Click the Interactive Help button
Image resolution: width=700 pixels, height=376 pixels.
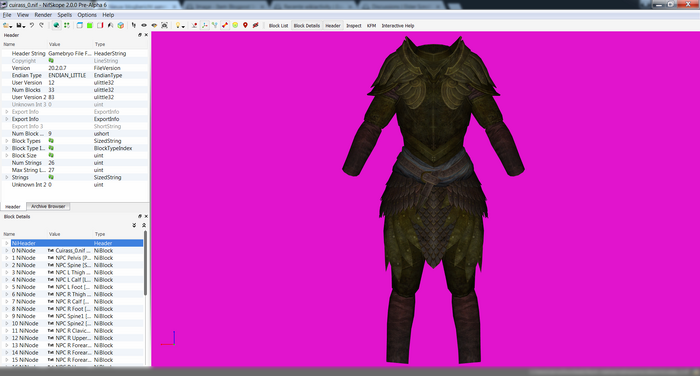tap(398, 25)
